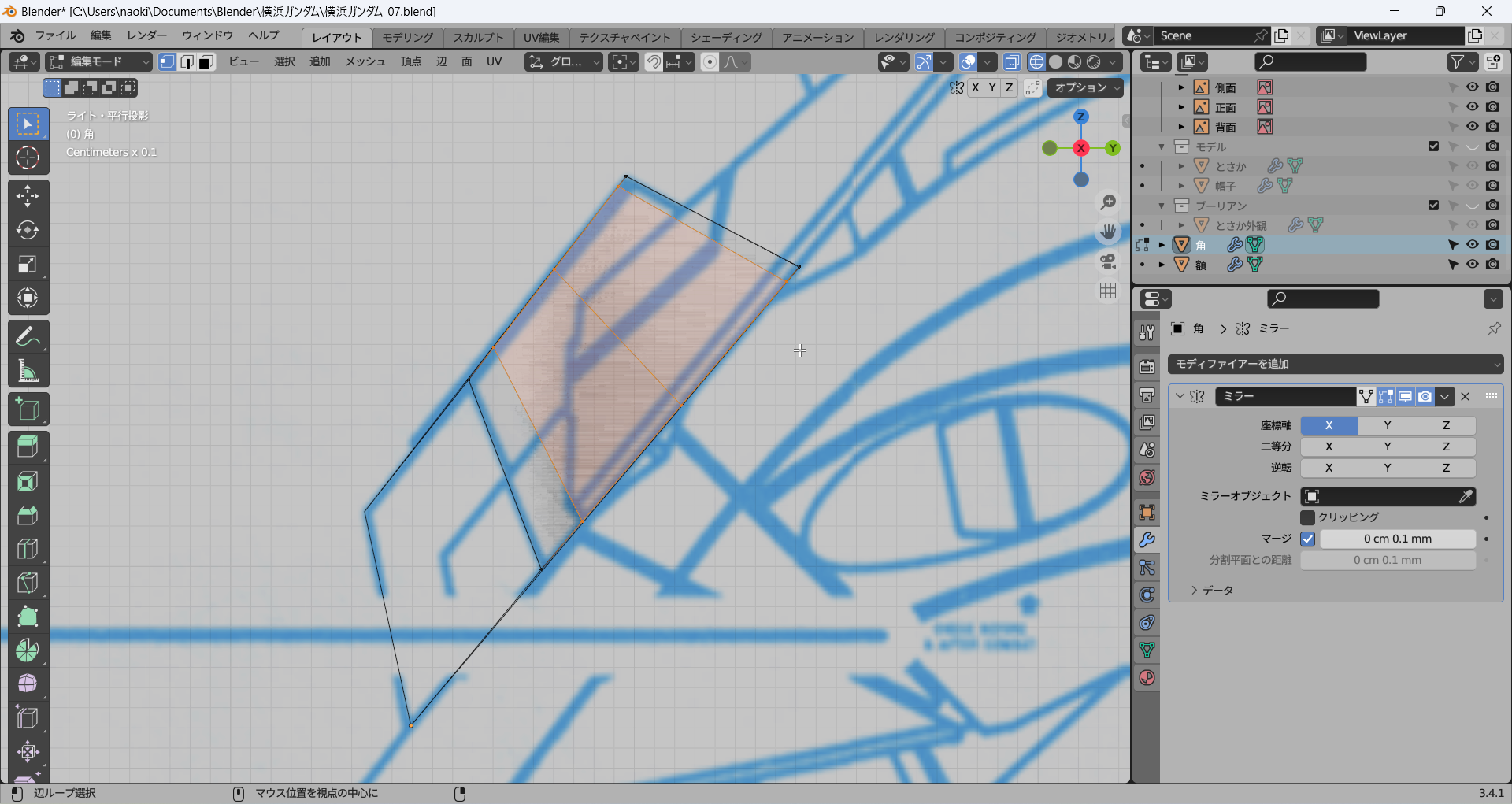Click the zoom magnifier in viewport
This screenshot has height=804, width=1512.
coord(1108,203)
